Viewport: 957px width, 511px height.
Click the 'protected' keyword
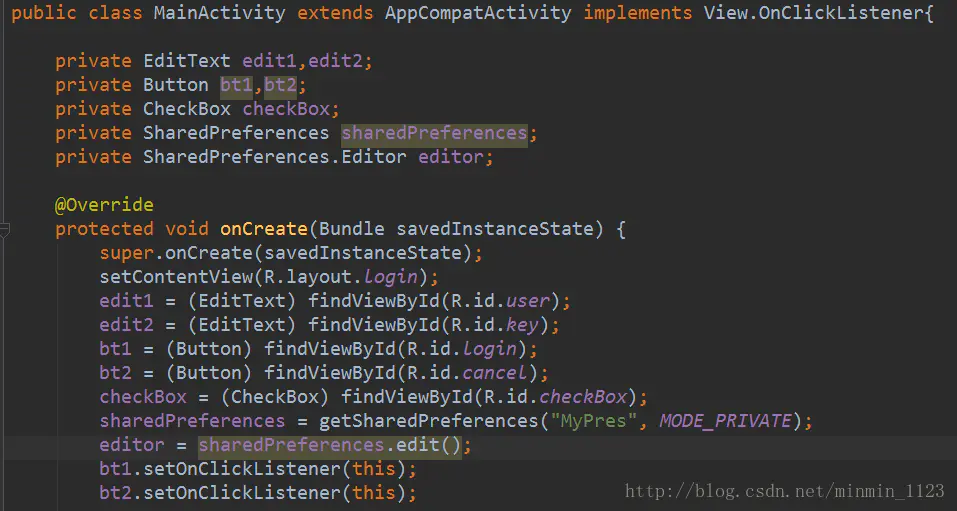coord(104,229)
